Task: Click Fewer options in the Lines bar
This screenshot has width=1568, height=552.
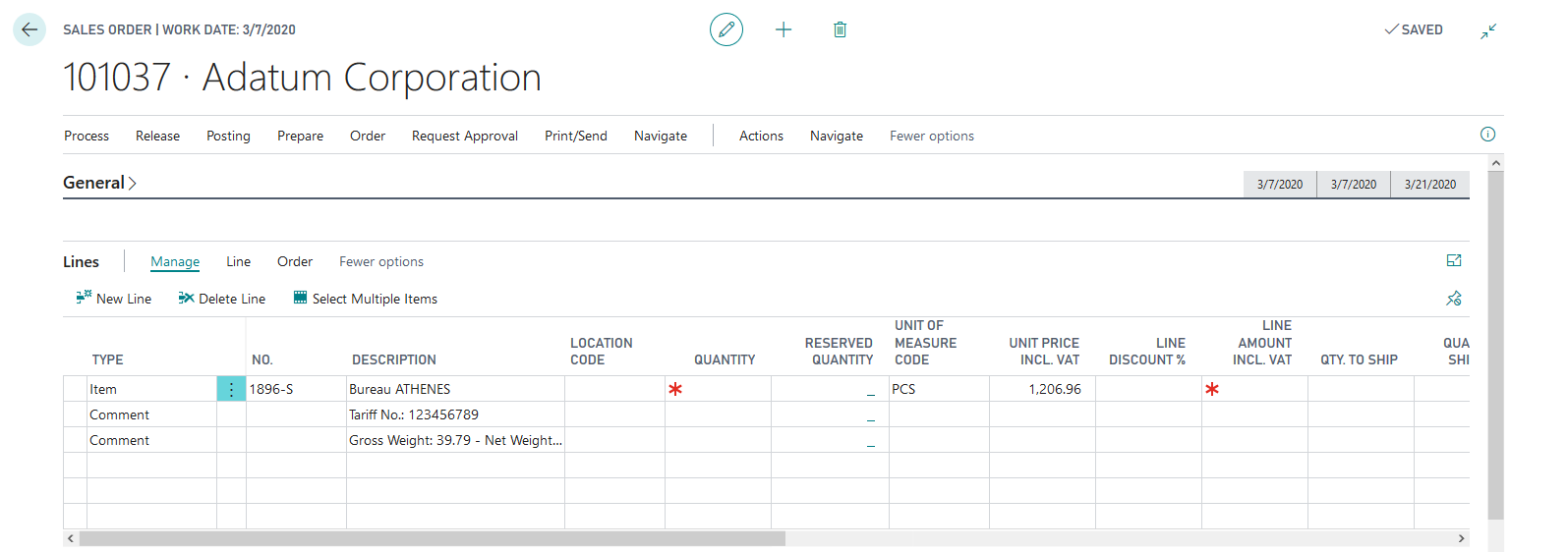Action: pyautogui.click(x=381, y=261)
